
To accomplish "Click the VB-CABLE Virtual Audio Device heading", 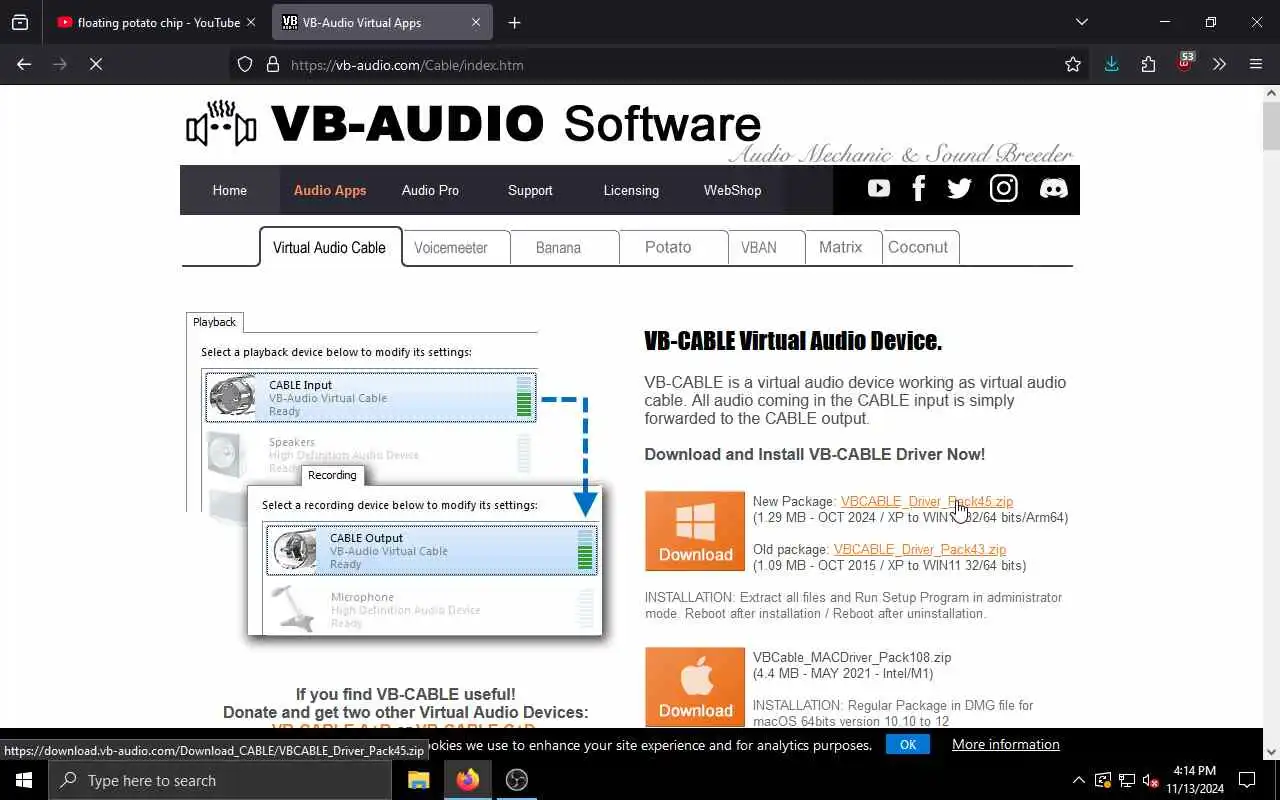I will [793, 341].
